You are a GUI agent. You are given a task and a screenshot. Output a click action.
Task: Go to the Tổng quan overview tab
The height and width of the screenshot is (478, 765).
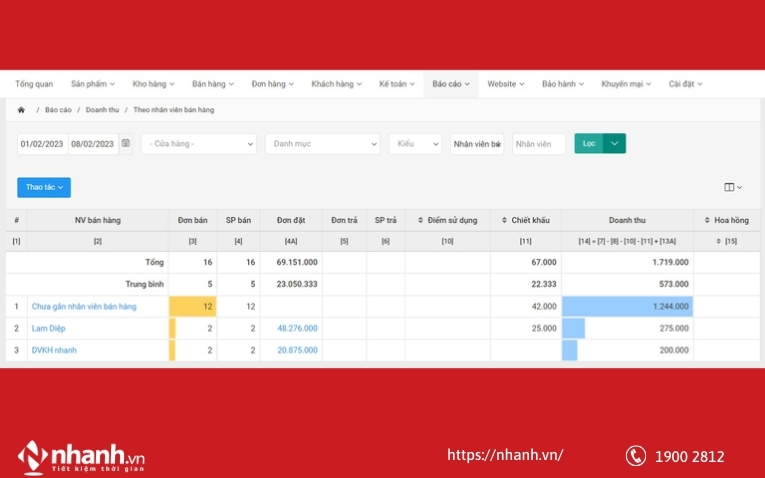[x=34, y=84]
